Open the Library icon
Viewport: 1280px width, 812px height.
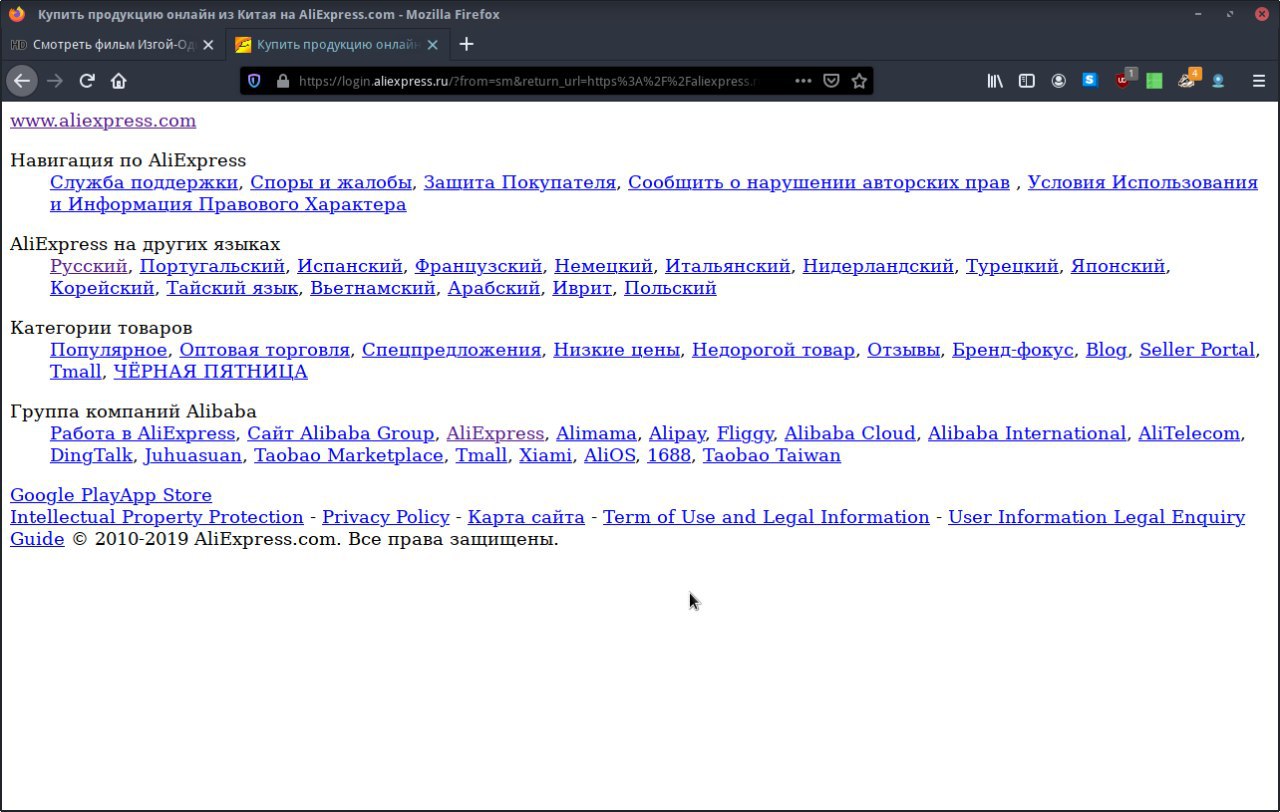995,81
